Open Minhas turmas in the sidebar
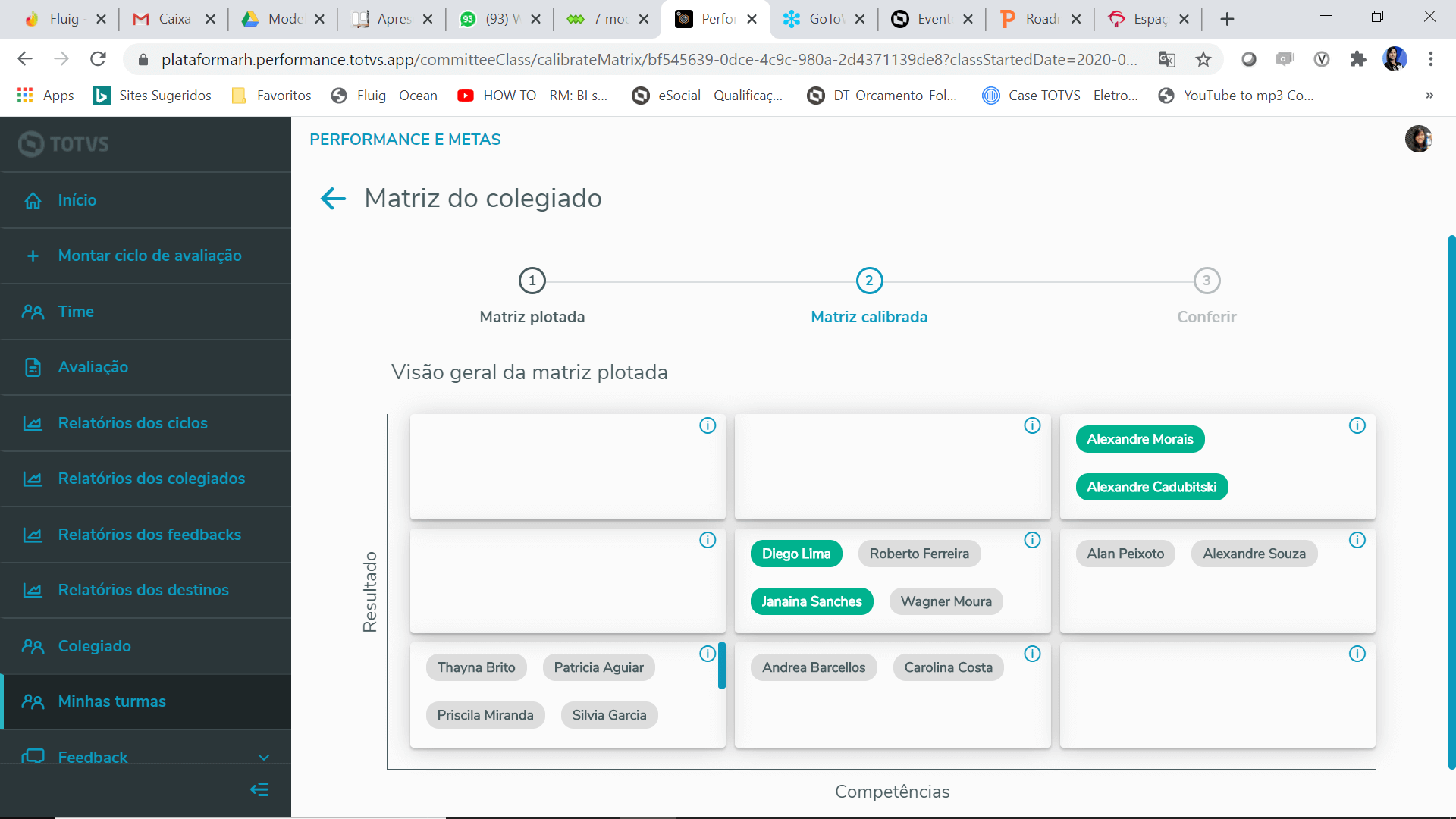 146,701
